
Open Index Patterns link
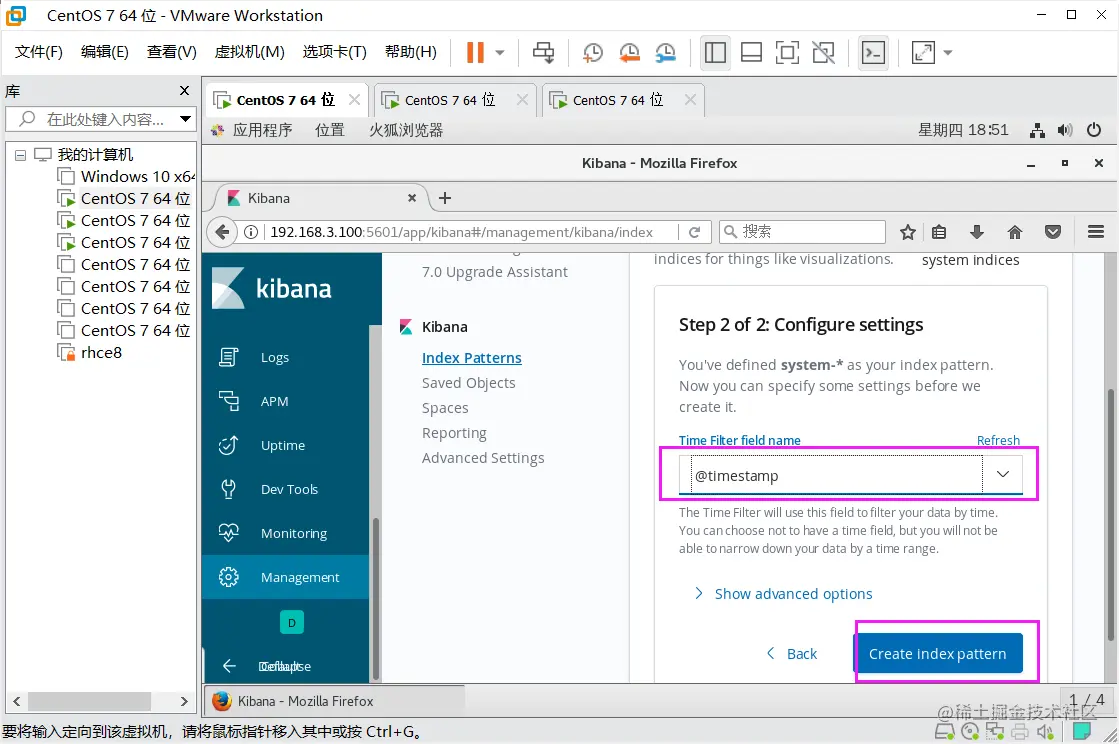(x=472, y=357)
